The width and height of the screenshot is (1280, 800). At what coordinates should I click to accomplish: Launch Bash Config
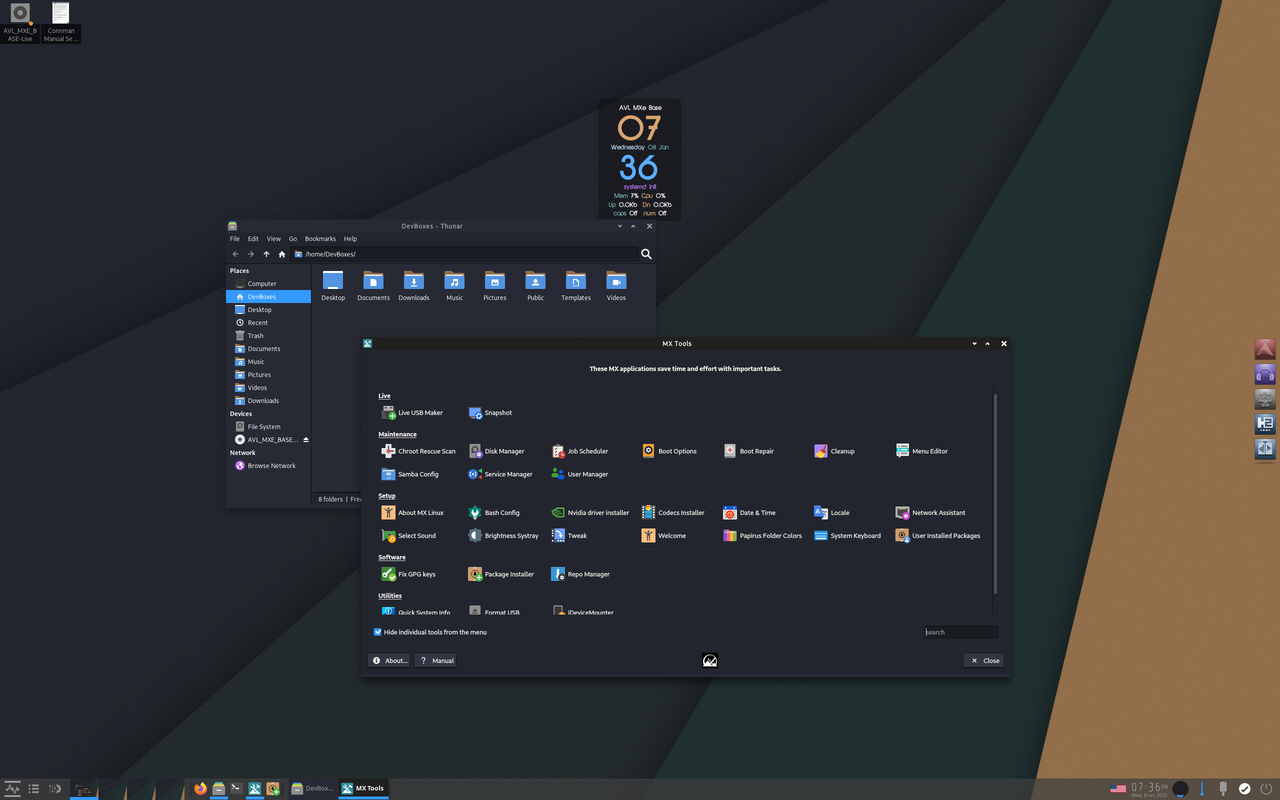coord(494,513)
